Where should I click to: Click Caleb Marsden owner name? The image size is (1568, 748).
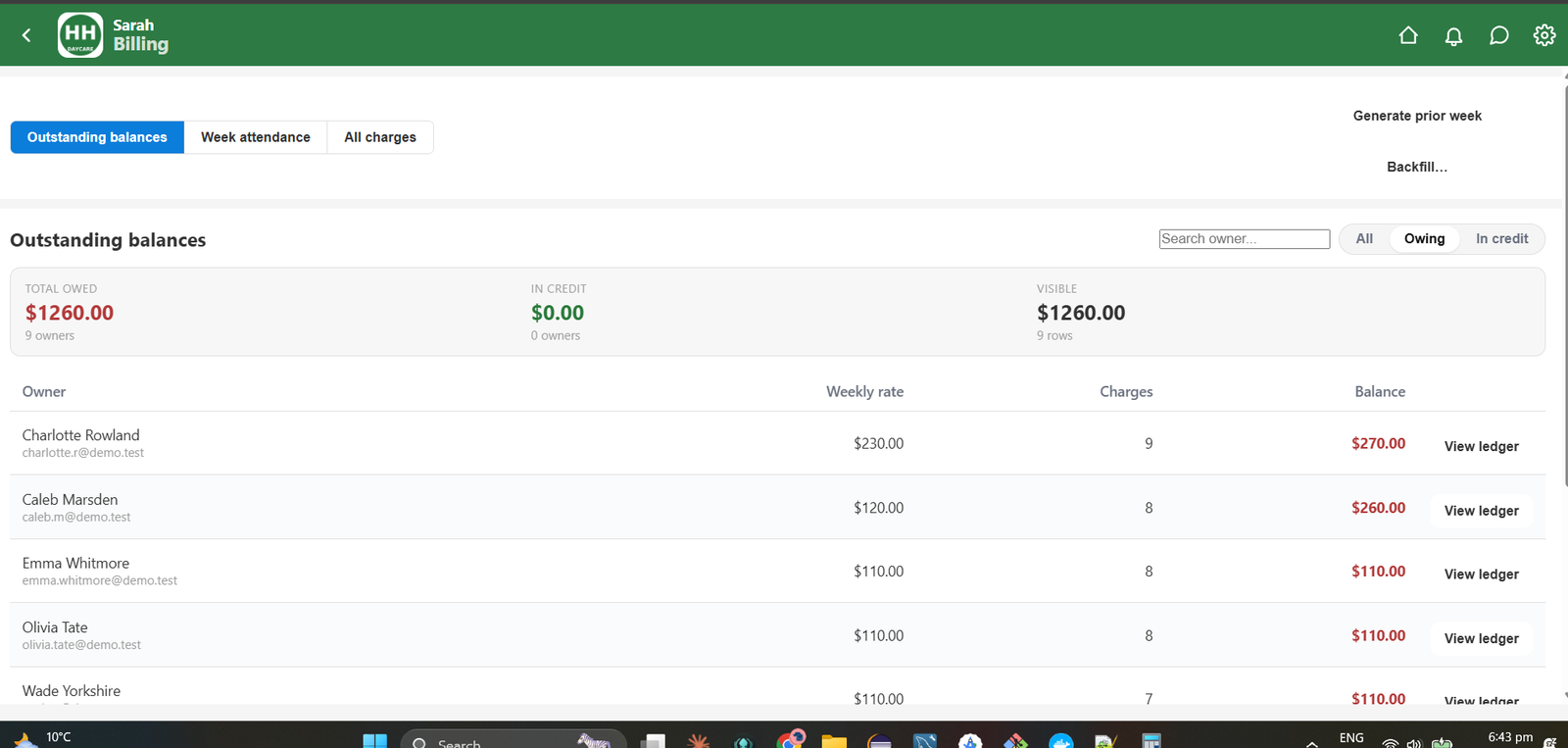pyautogui.click(x=70, y=499)
